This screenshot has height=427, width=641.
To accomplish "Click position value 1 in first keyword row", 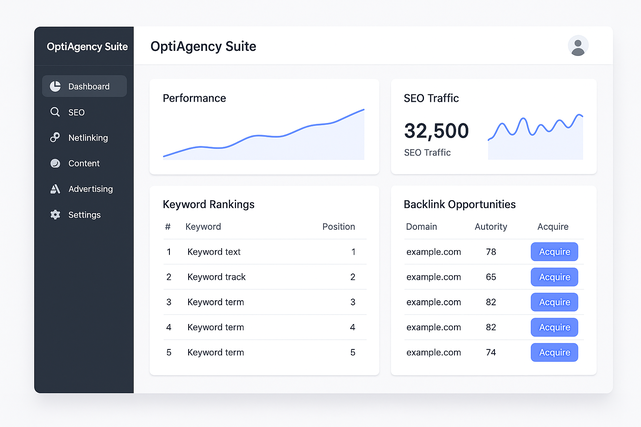I will point(353,252).
